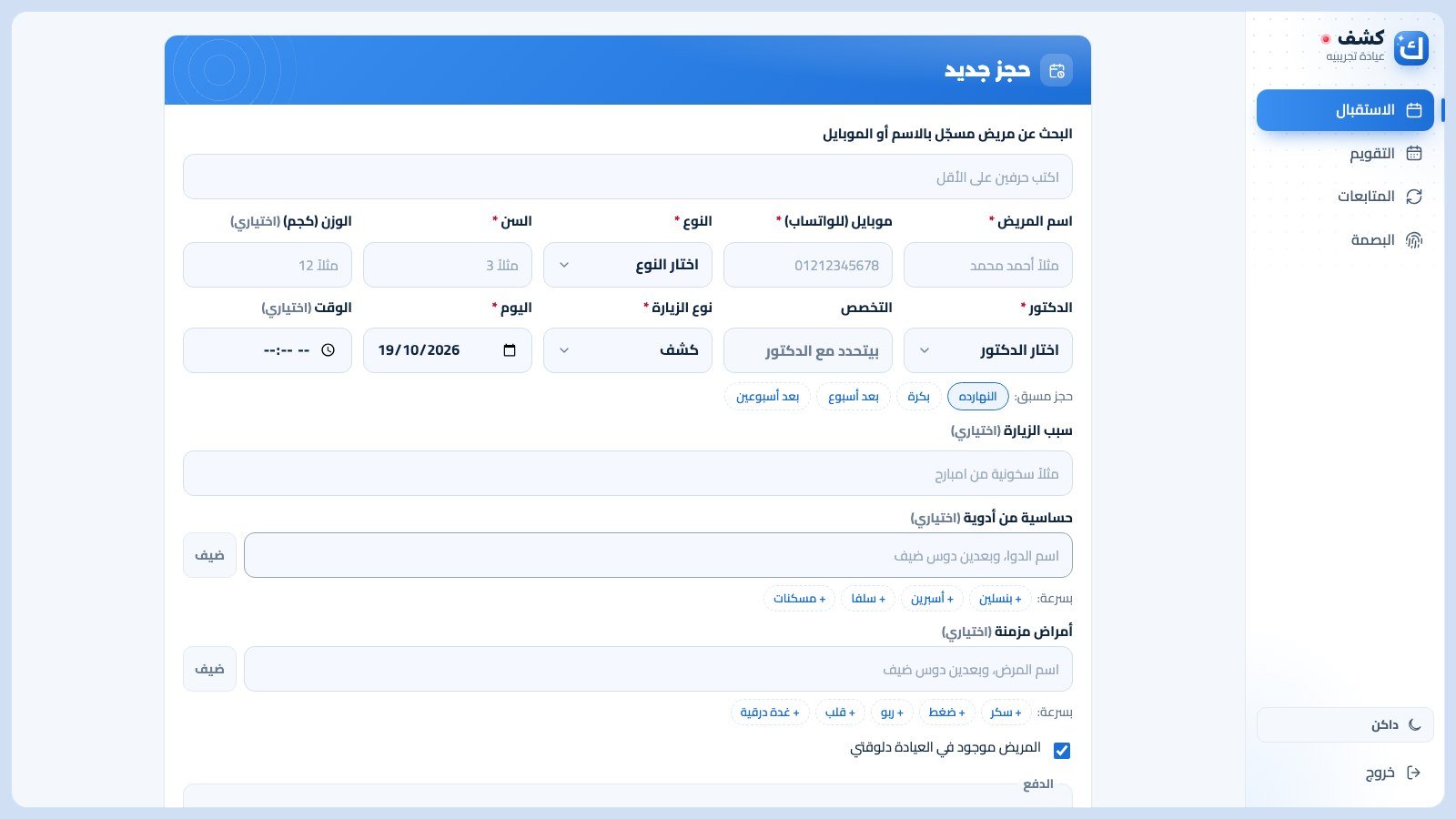Click the حجز جديد header calendar icon

(1057, 70)
